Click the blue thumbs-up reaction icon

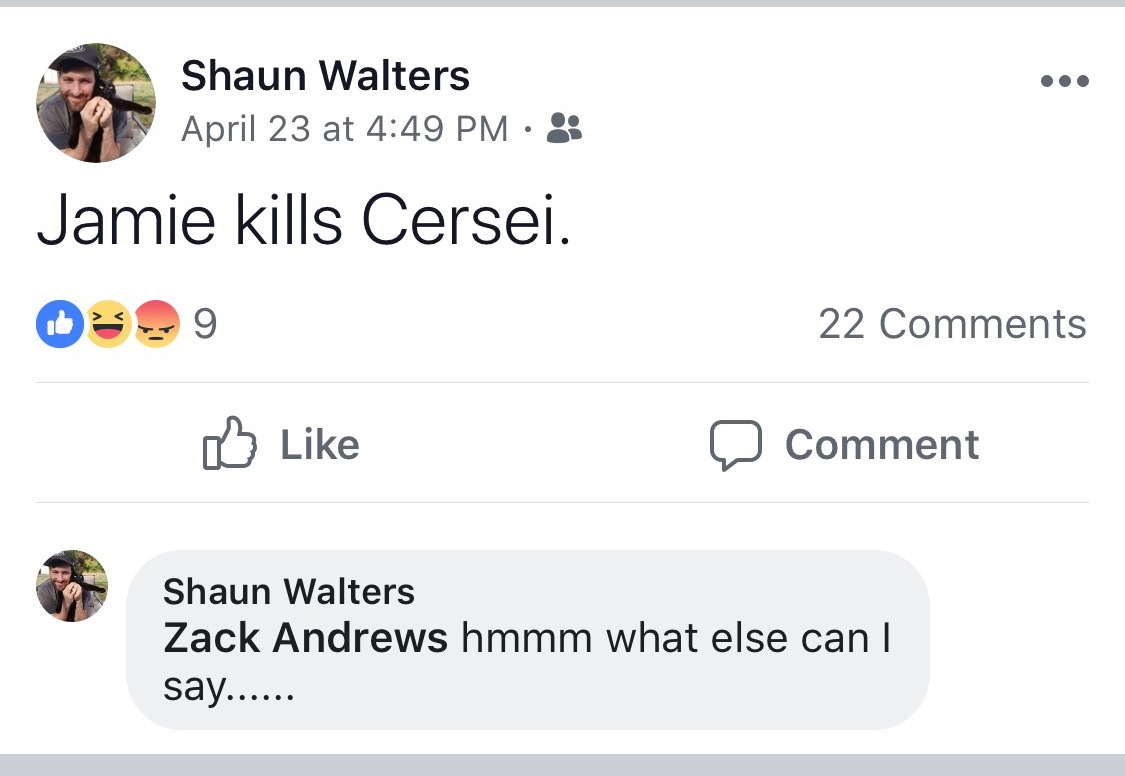coord(60,325)
